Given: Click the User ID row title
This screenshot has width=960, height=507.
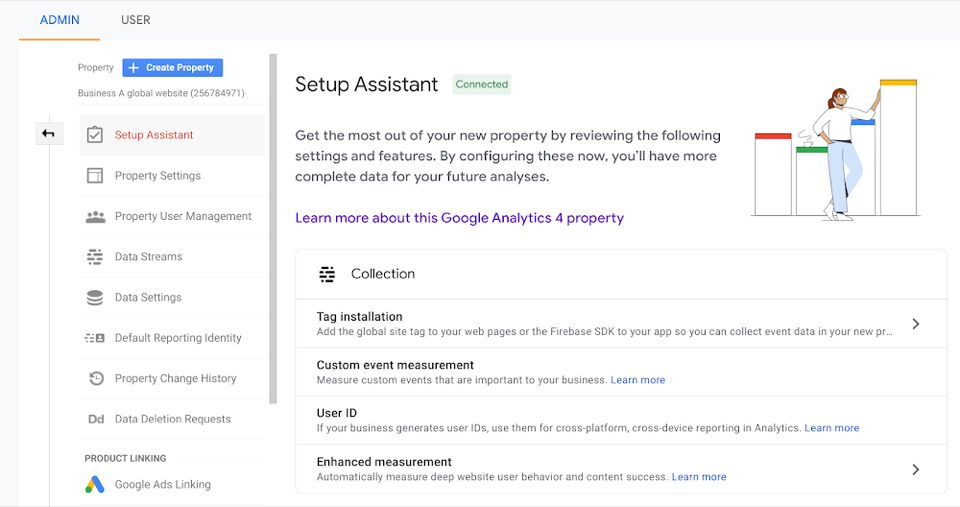Looking at the screenshot, I should [337, 413].
